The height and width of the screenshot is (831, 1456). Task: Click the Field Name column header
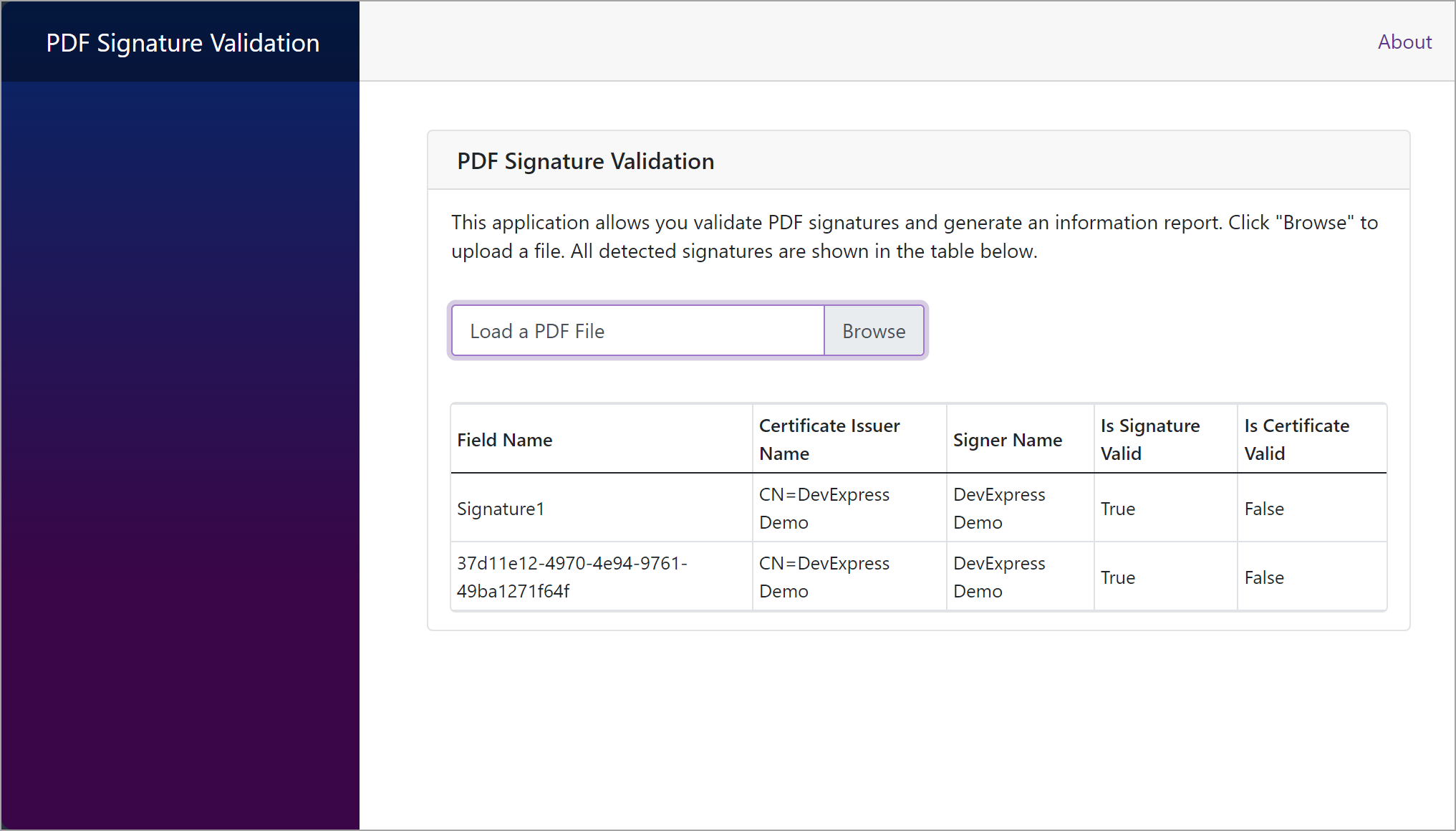click(505, 440)
